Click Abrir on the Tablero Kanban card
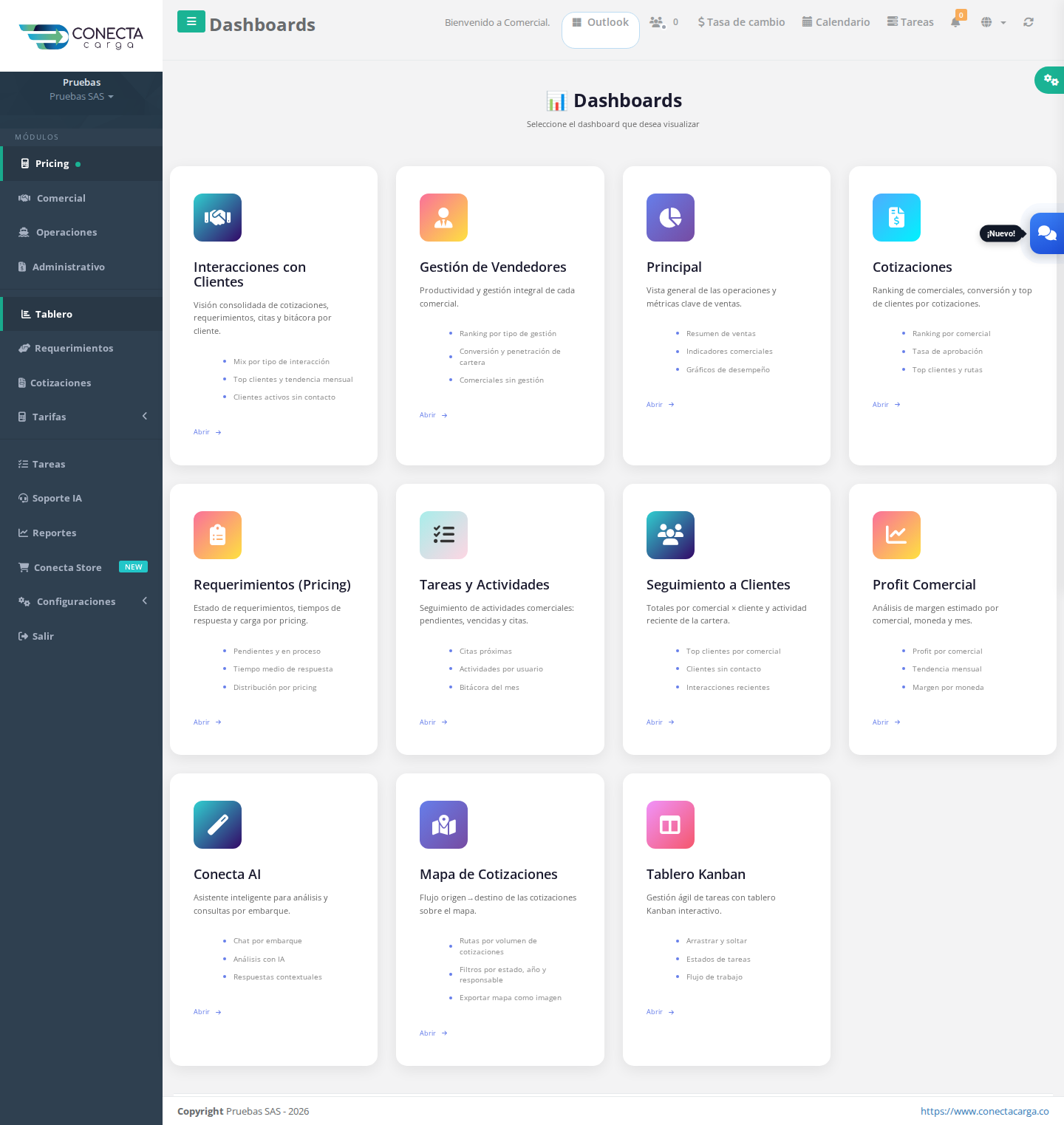Screen dimensions: 1064x1125 (661, 1012)
